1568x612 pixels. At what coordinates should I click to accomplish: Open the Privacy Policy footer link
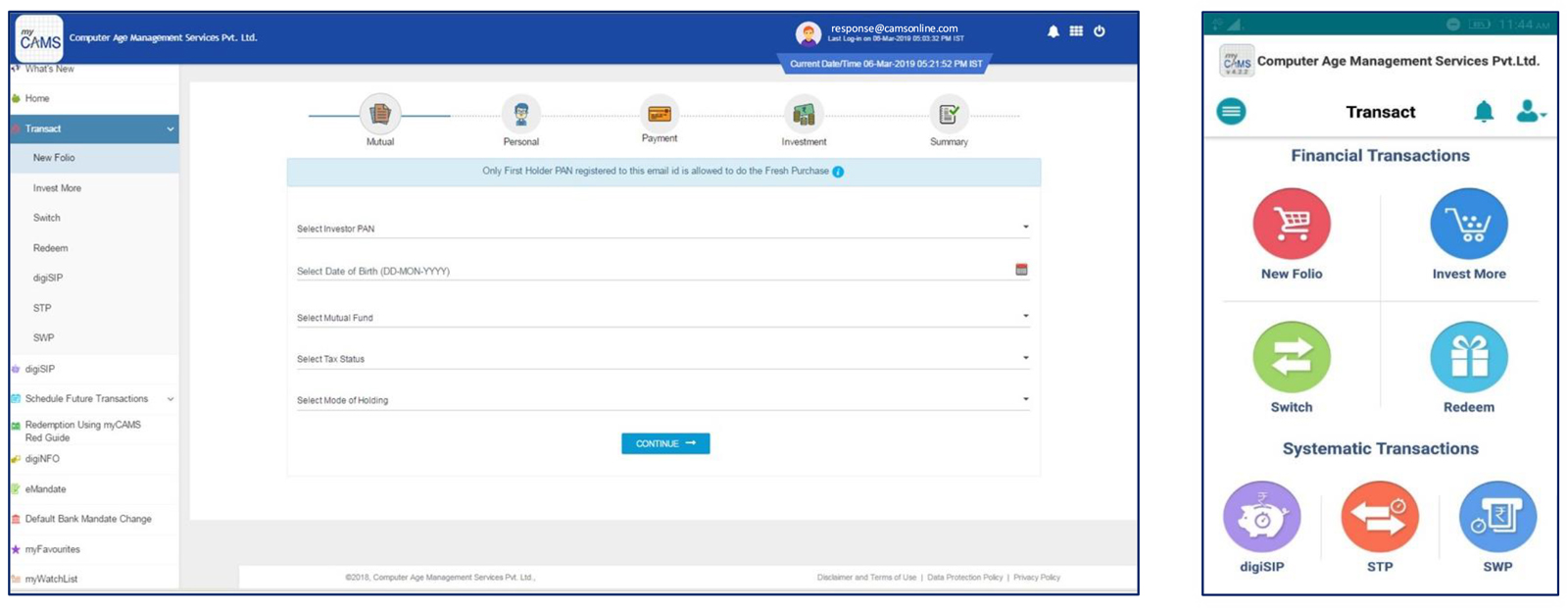(x=1036, y=578)
